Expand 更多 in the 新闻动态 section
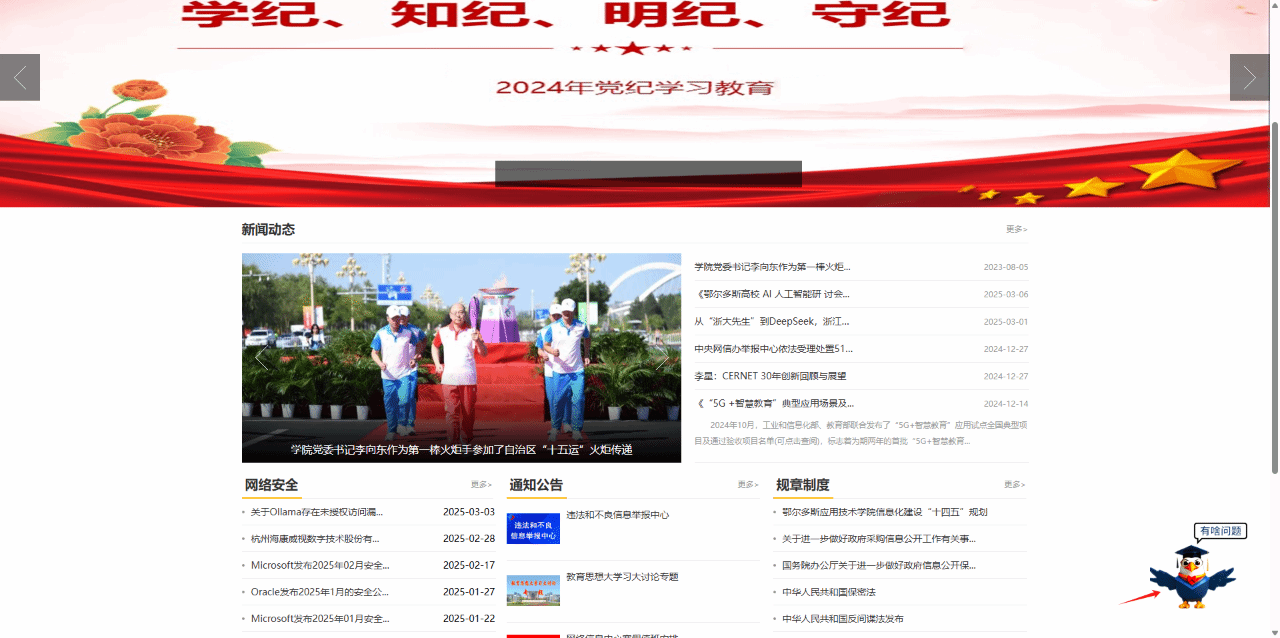 pyautogui.click(x=1016, y=230)
